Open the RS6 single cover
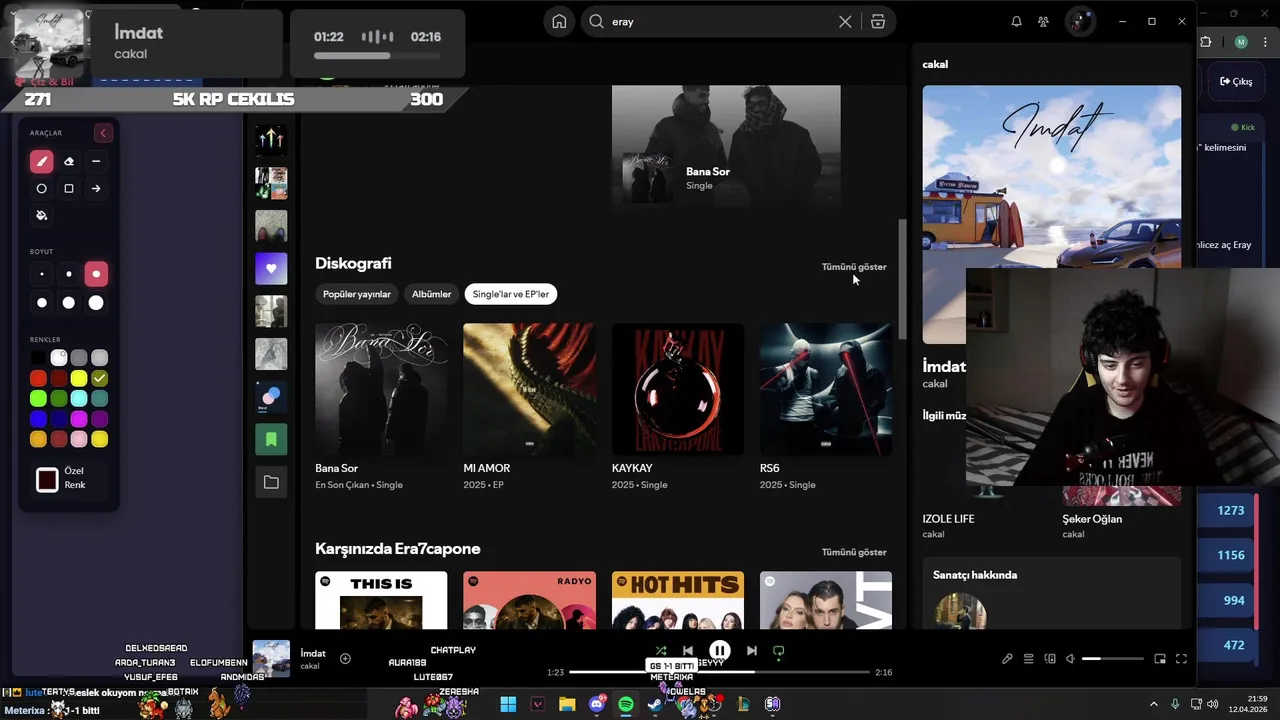 point(826,389)
